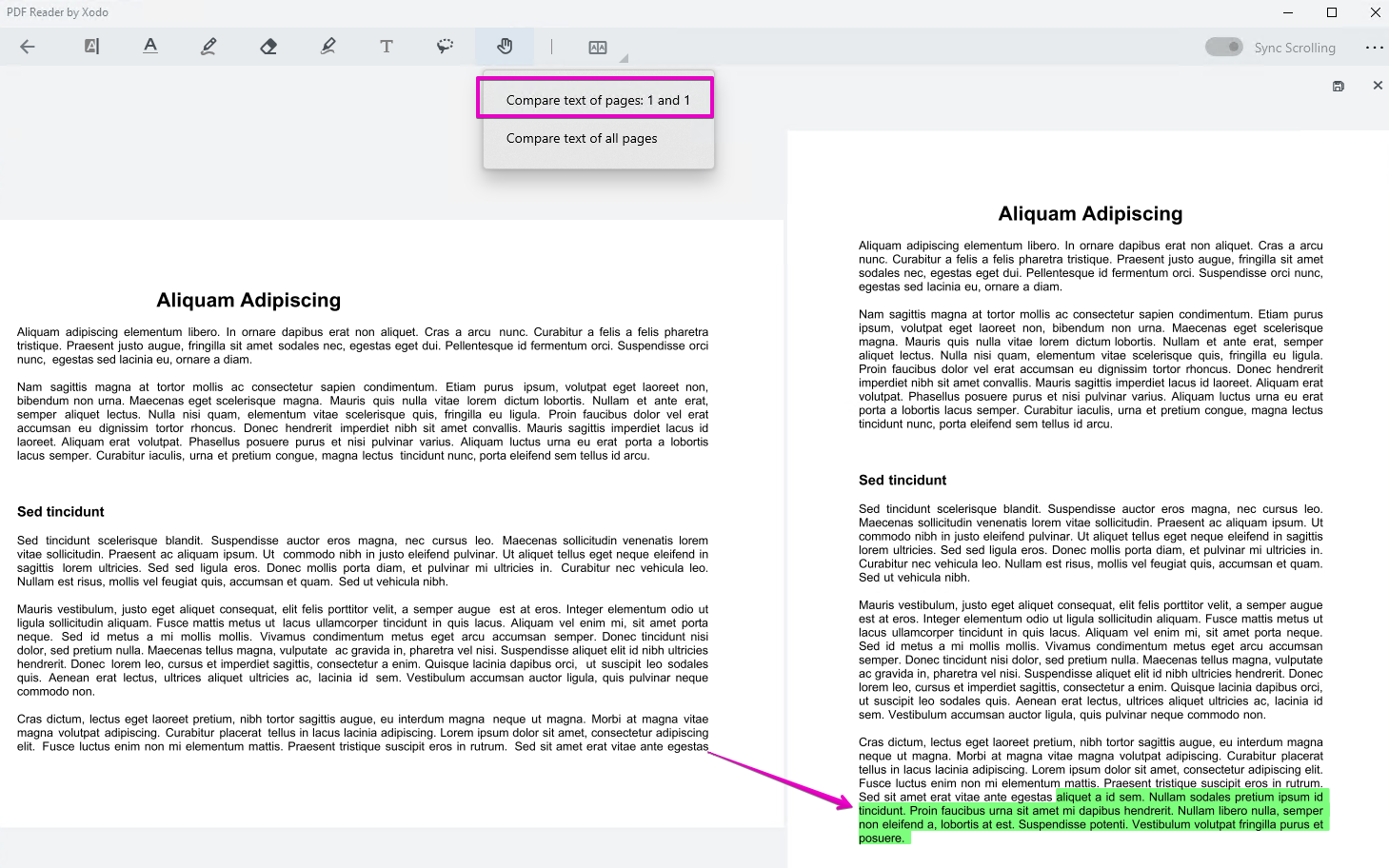Select the Eraser tool

268,46
